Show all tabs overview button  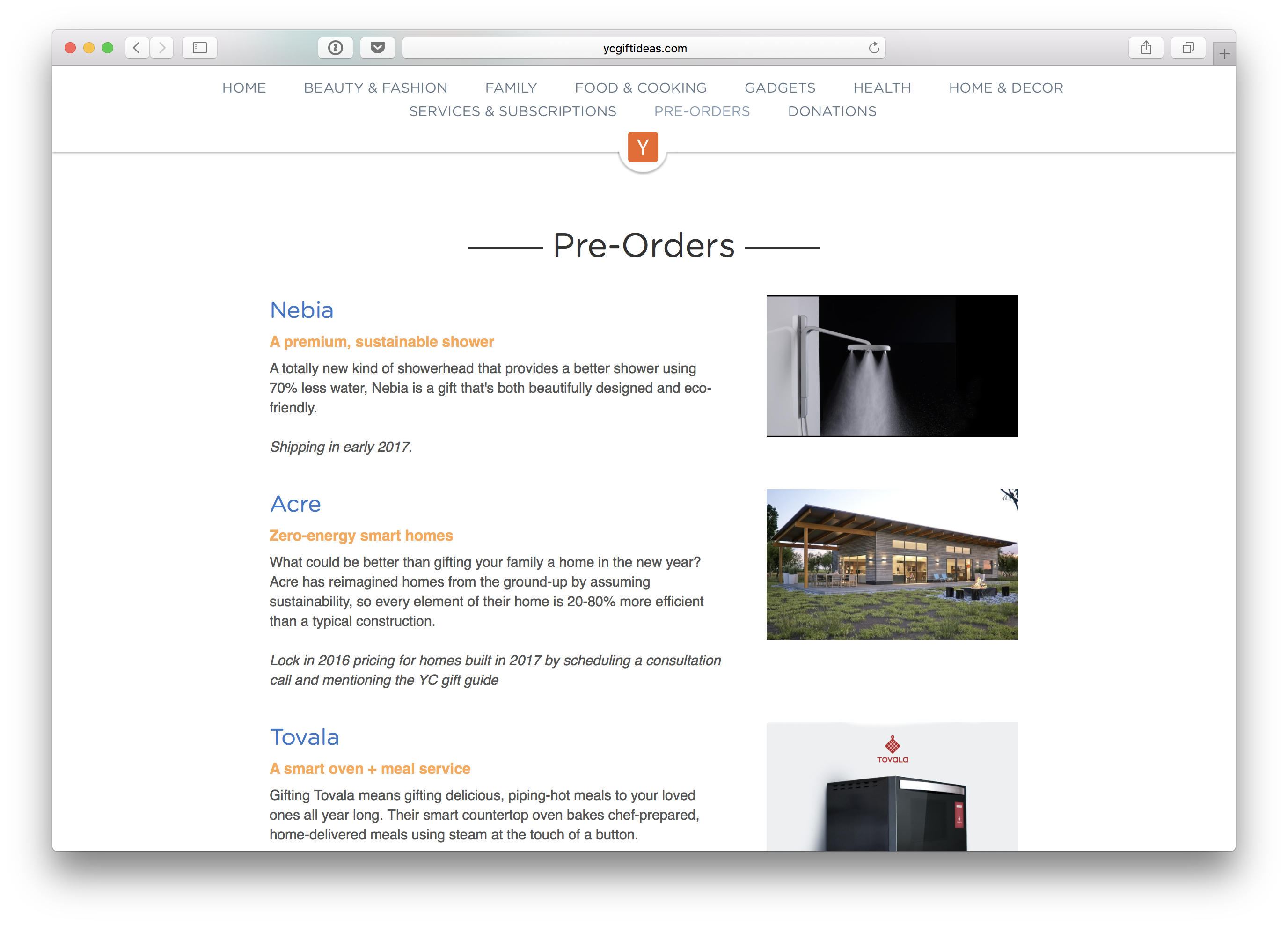(x=1187, y=48)
